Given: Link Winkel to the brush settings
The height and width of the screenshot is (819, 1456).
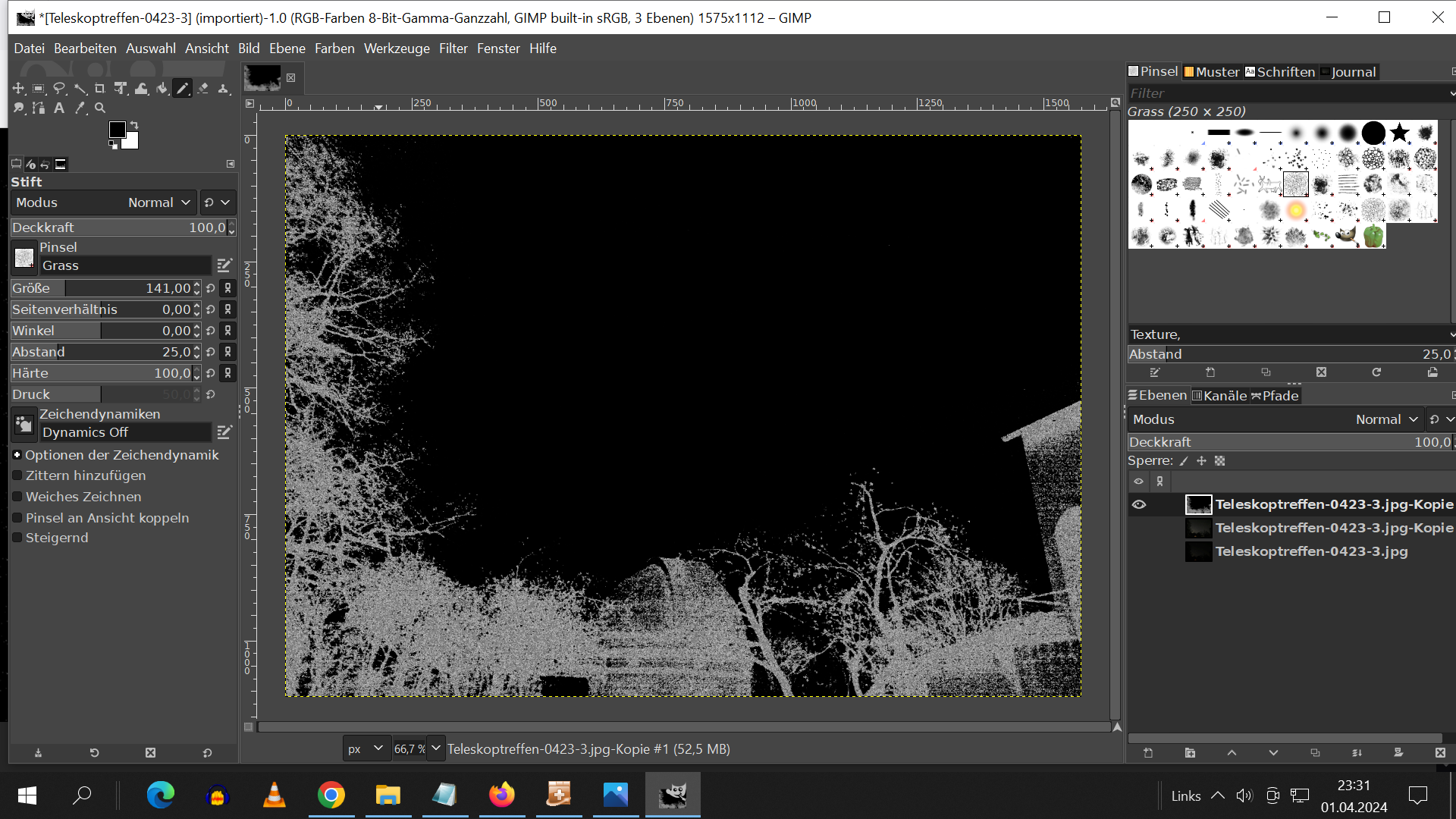Looking at the screenshot, I should (227, 331).
